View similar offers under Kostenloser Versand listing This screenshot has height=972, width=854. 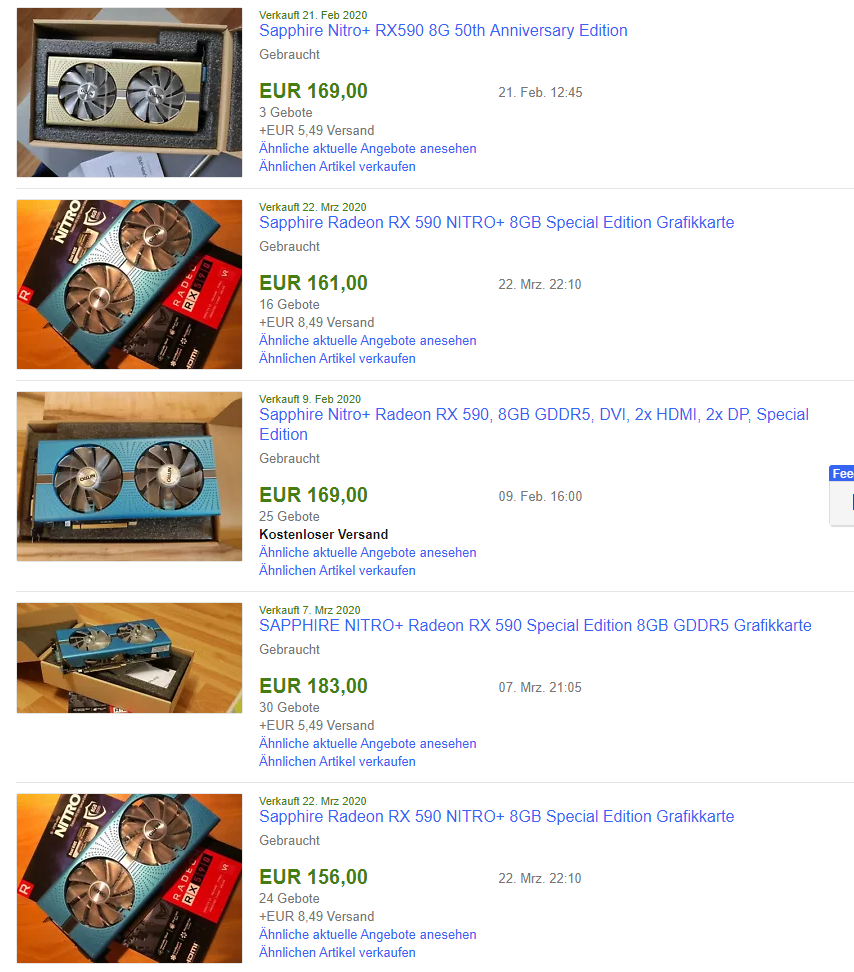pos(368,553)
